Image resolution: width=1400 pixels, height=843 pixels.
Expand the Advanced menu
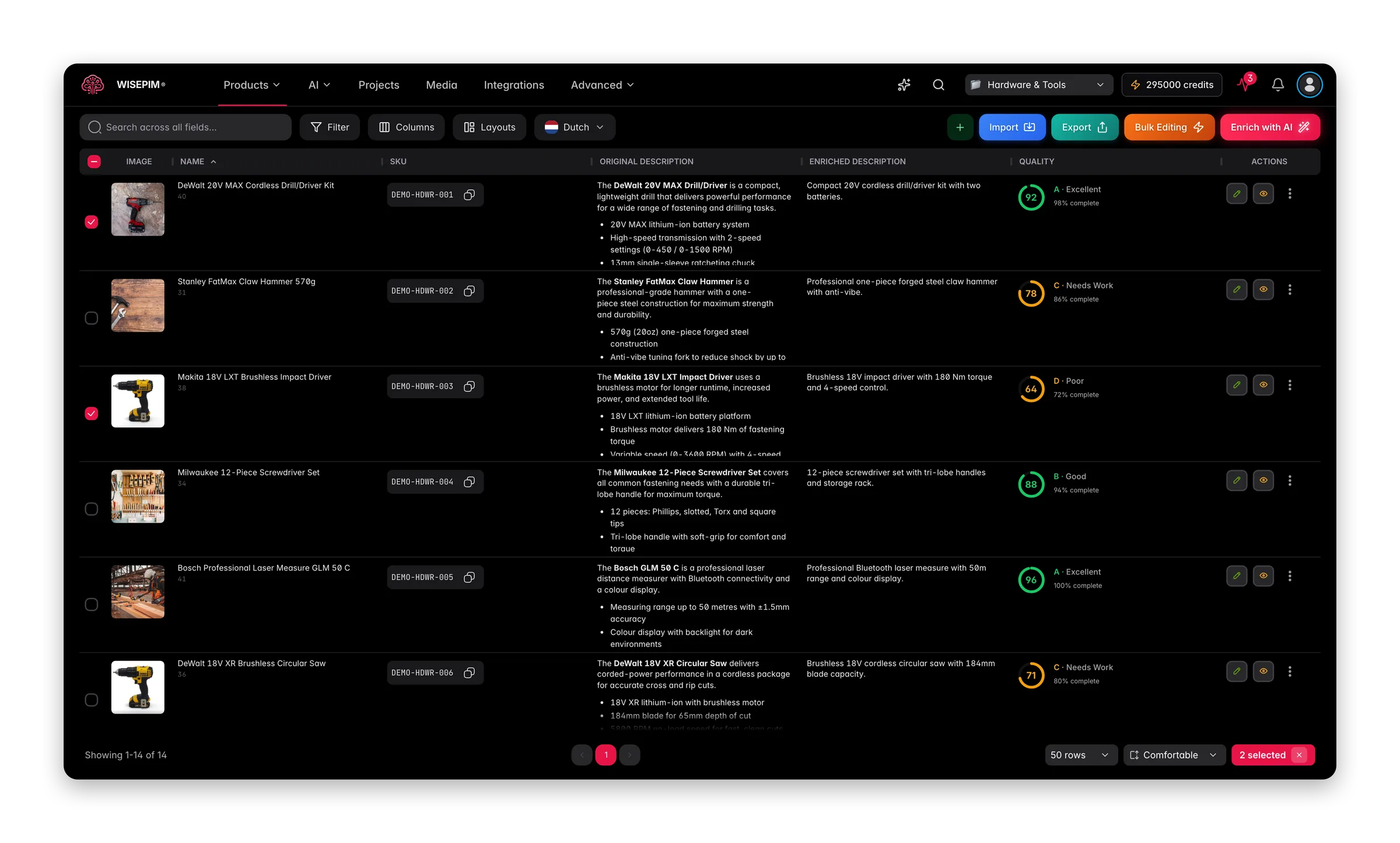point(602,85)
